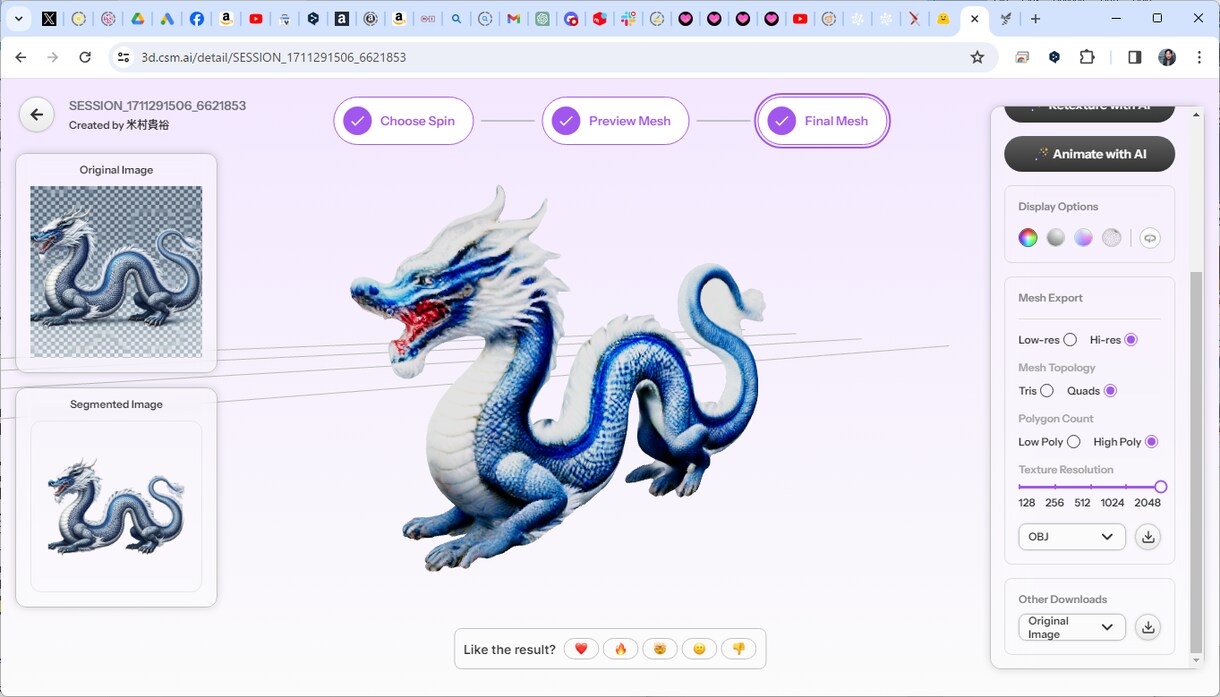Image resolution: width=1220 pixels, height=697 pixels.
Task: Go to the Choose Spin step
Action: coord(403,121)
